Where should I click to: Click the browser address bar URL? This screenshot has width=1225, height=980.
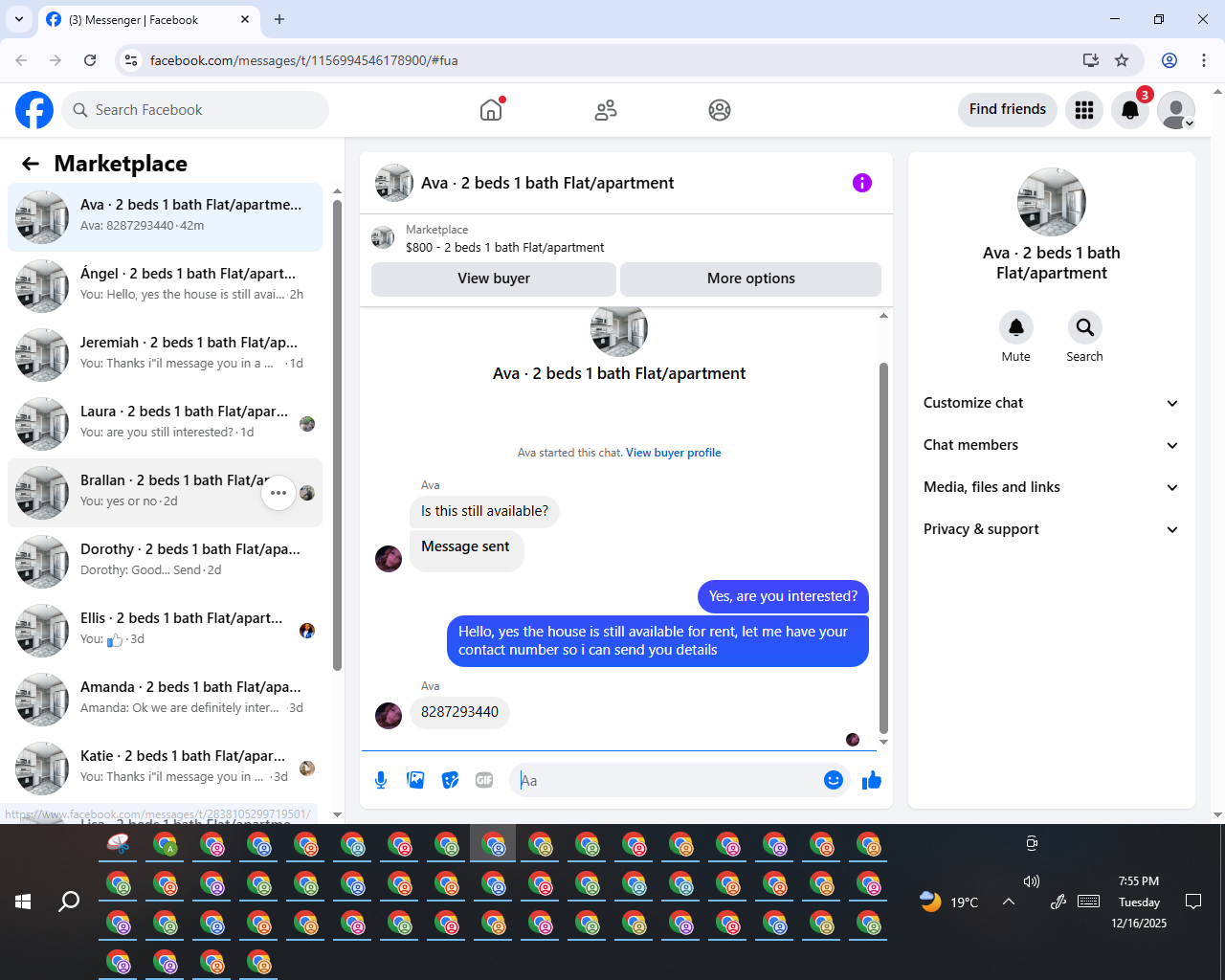coord(304,60)
